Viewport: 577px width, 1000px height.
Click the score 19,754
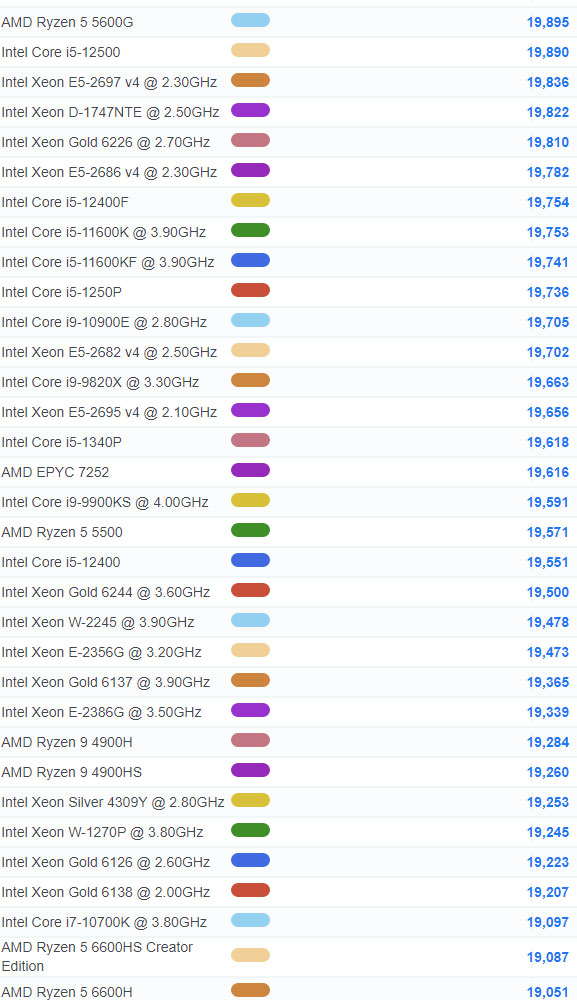548,202
